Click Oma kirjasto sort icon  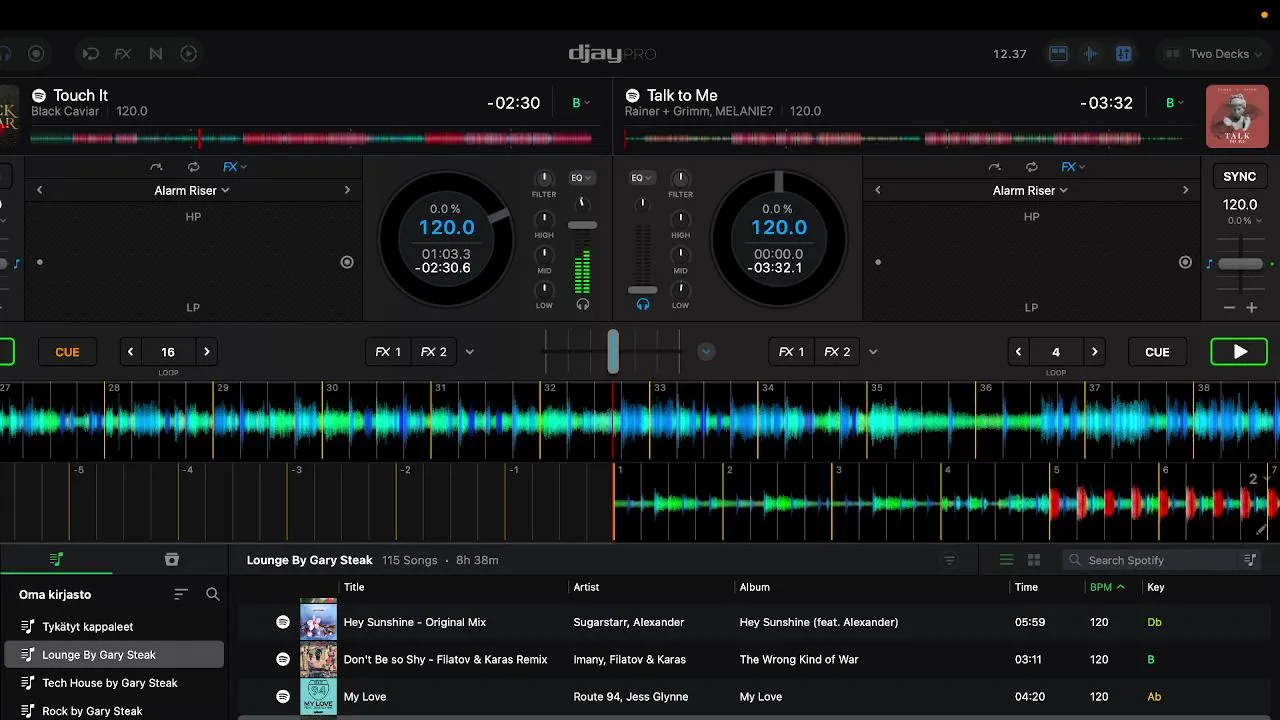tap(181, 594)
